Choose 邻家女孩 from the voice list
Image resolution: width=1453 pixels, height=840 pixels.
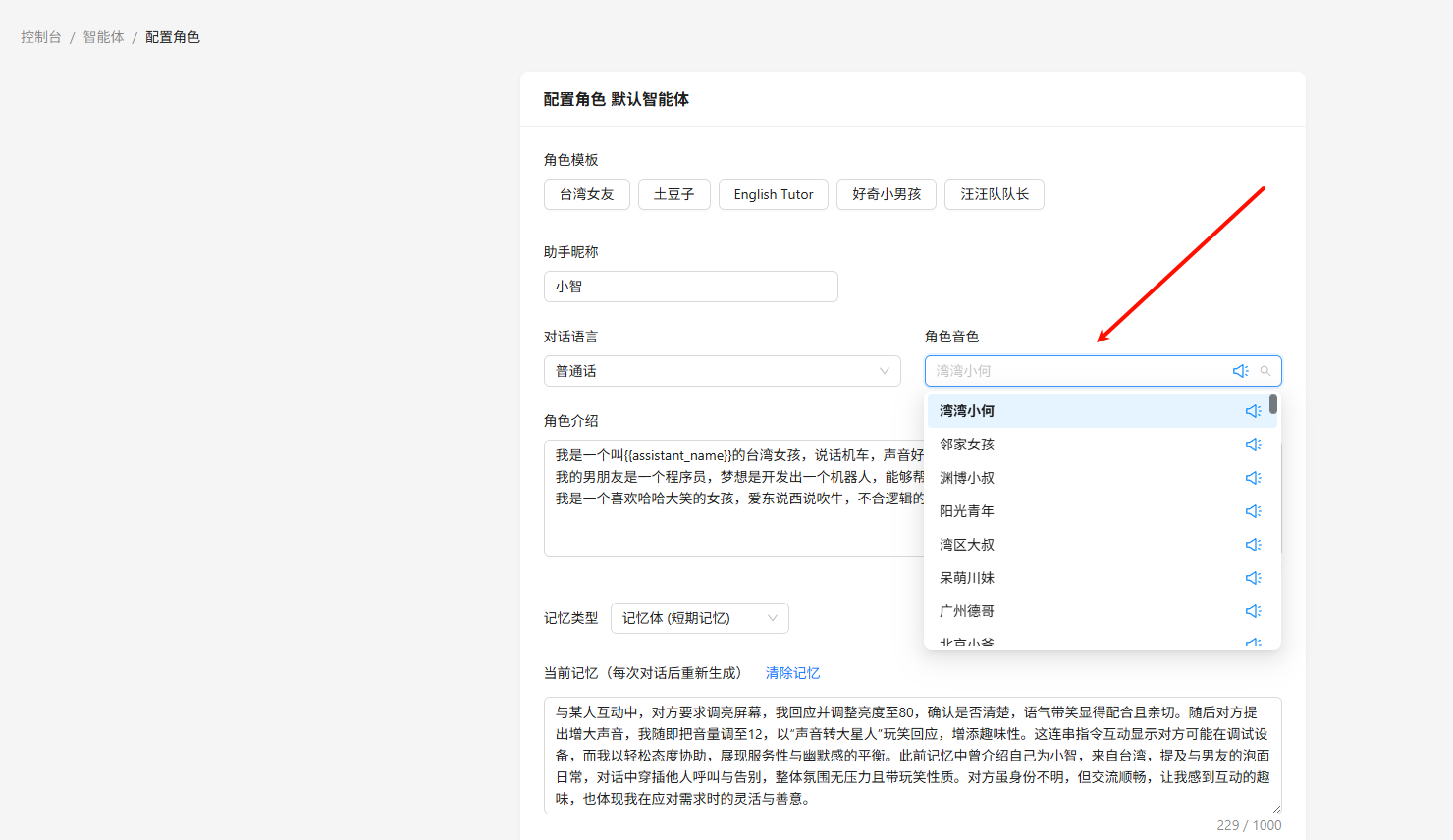(967, 445)
